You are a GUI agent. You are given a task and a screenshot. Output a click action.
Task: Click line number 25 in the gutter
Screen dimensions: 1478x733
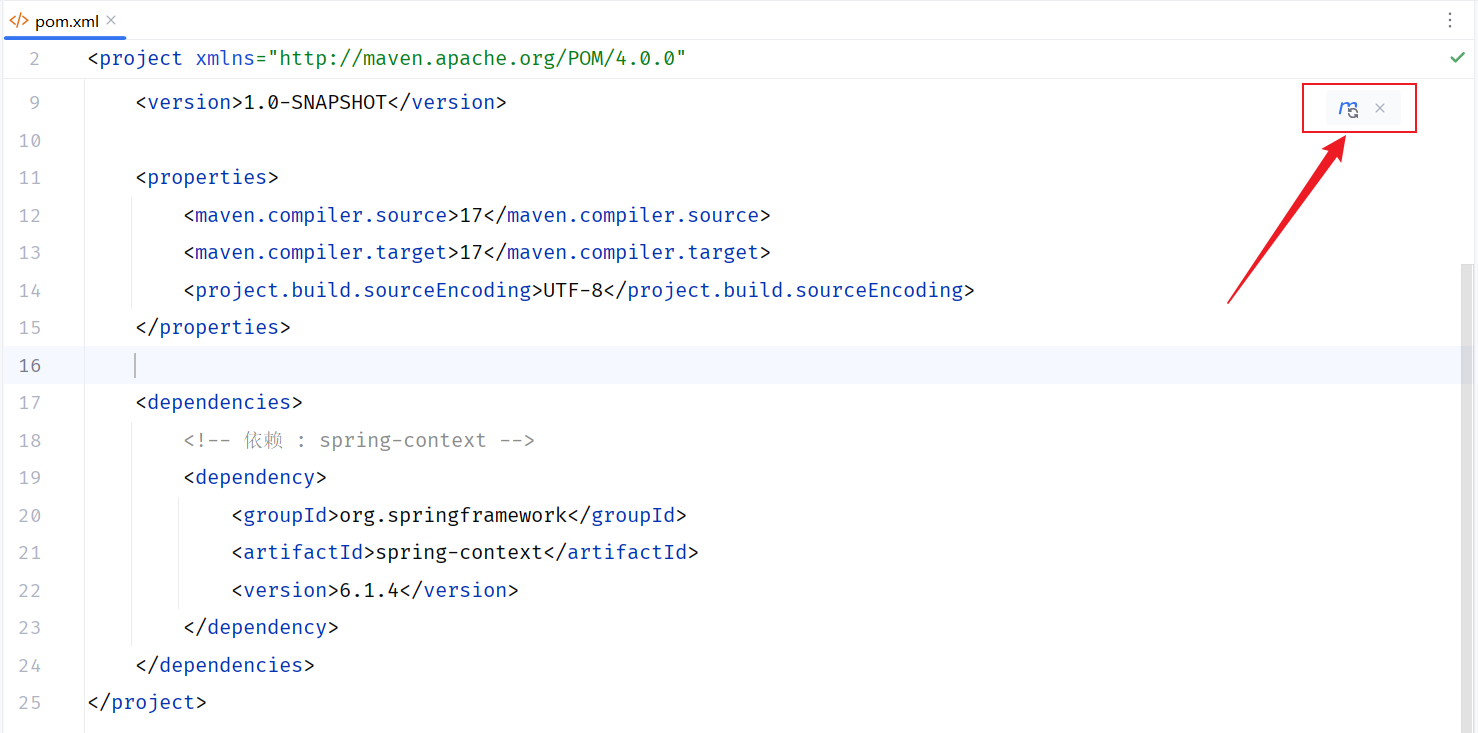point(30,702)
